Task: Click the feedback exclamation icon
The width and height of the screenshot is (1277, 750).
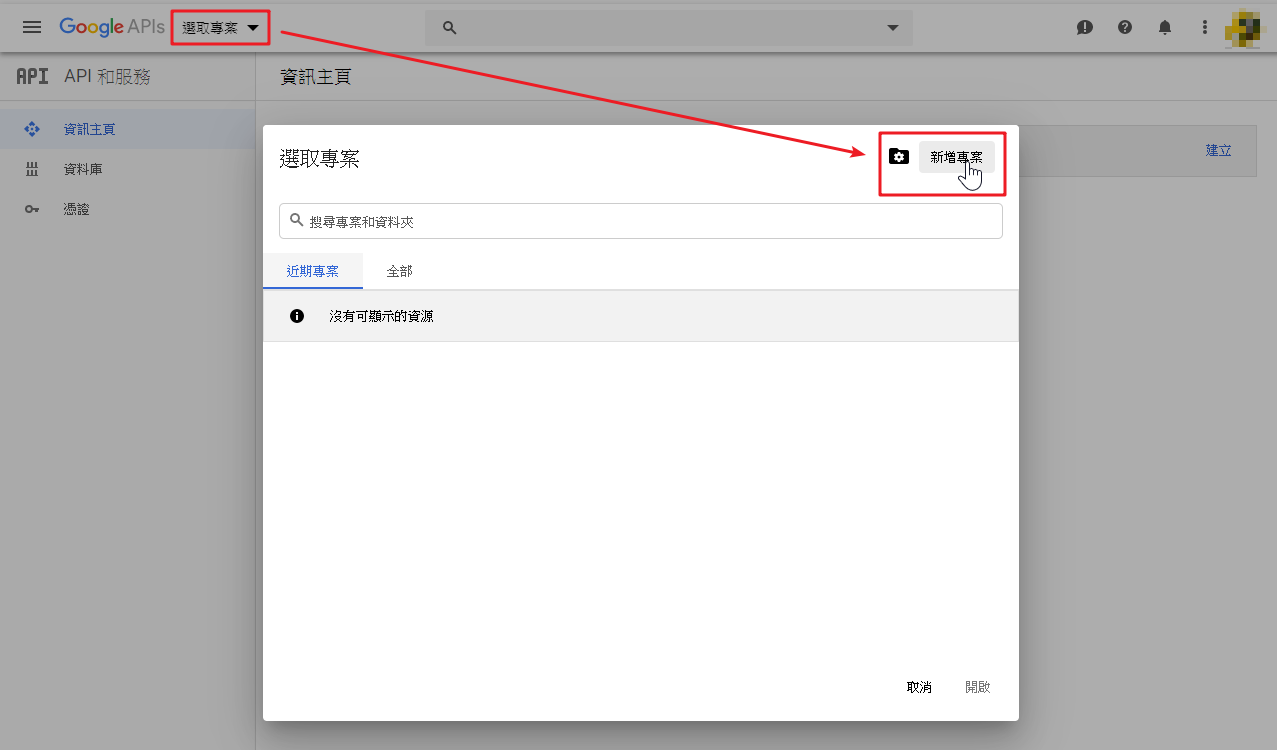Action: coord(1085,28)
